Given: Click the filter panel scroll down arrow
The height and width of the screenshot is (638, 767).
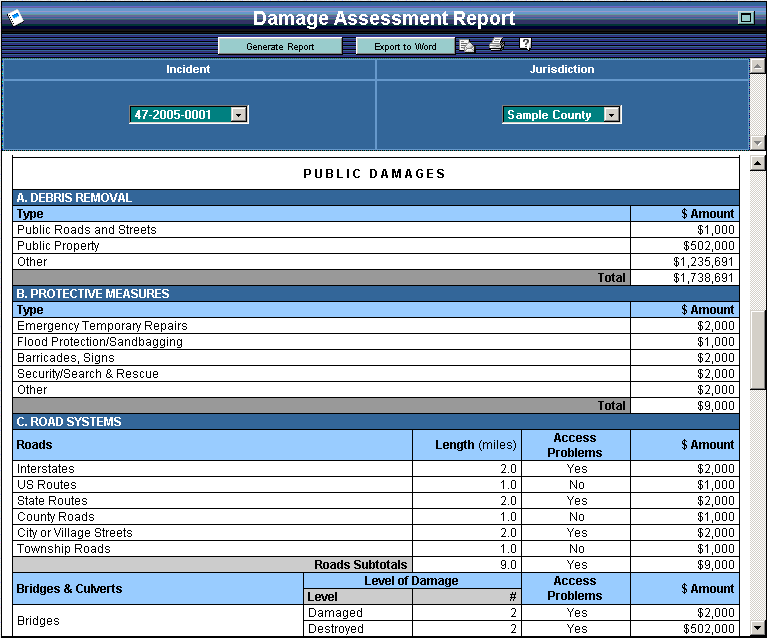Looking at the screenshot, I should click(757, 142).
